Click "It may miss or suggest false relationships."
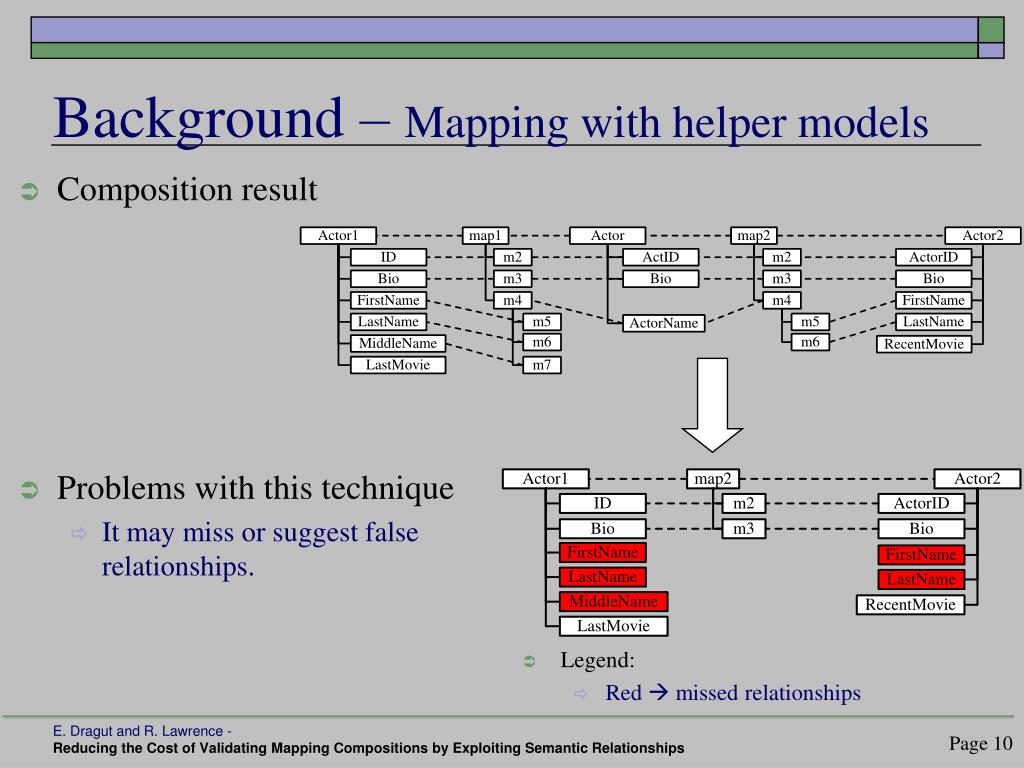This screenshot has height=768, width=1024. click(259, 549)
